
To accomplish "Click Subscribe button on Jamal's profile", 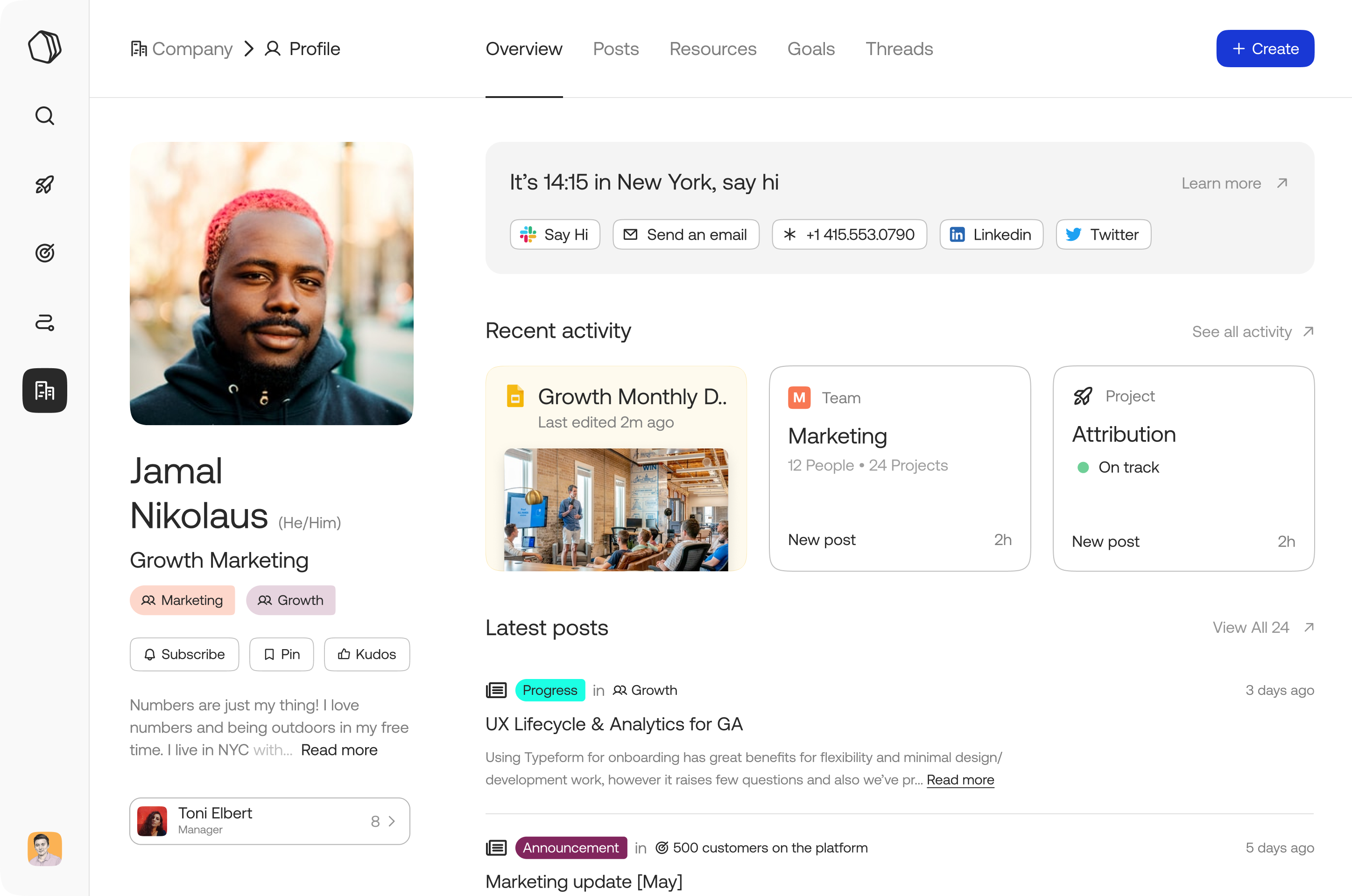I will 184,654.
